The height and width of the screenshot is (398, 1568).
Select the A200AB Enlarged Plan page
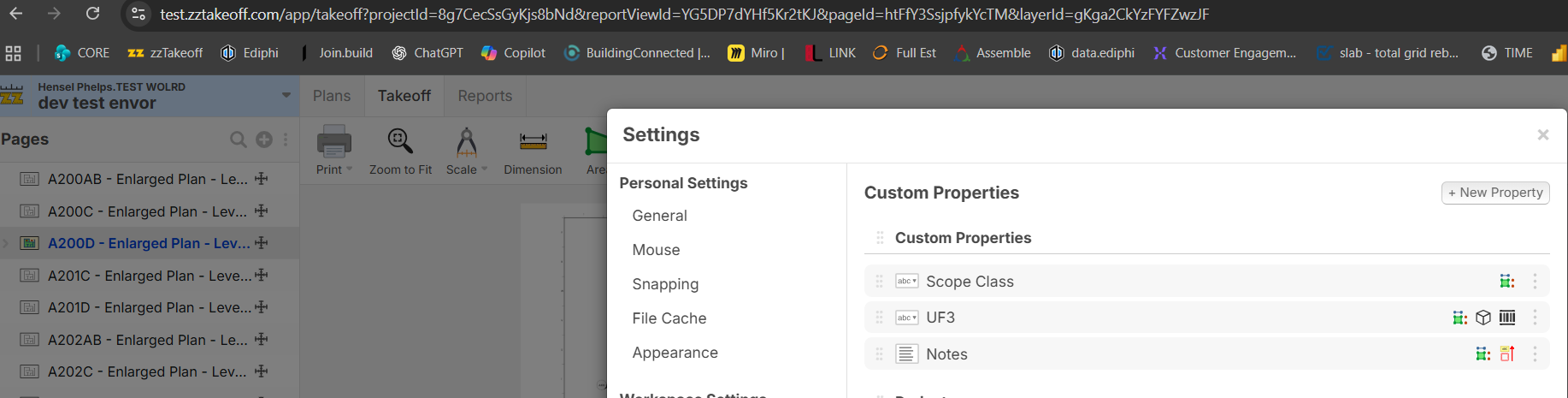point(147,179)
